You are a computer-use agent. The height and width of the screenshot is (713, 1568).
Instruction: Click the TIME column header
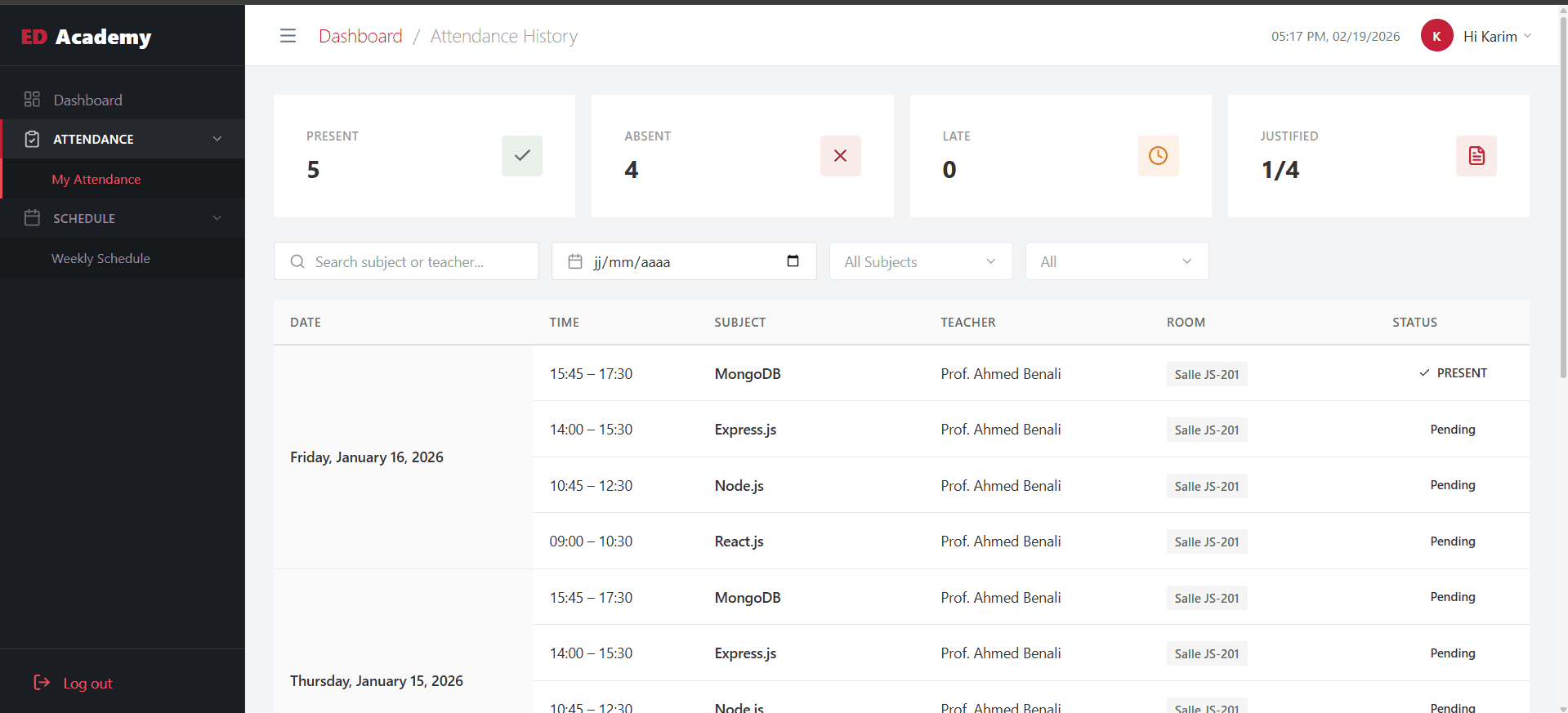click(x=564, y=323)
